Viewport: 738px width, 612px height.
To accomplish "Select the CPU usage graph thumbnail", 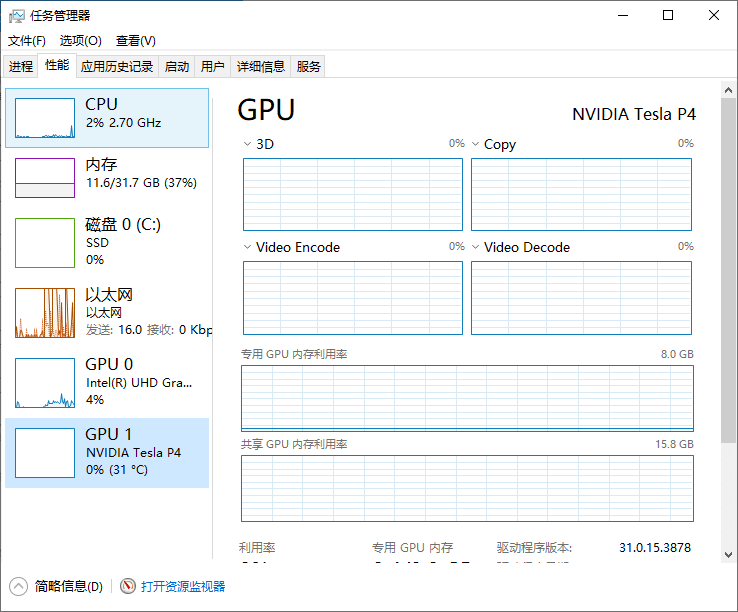I will tap(45, 118).
